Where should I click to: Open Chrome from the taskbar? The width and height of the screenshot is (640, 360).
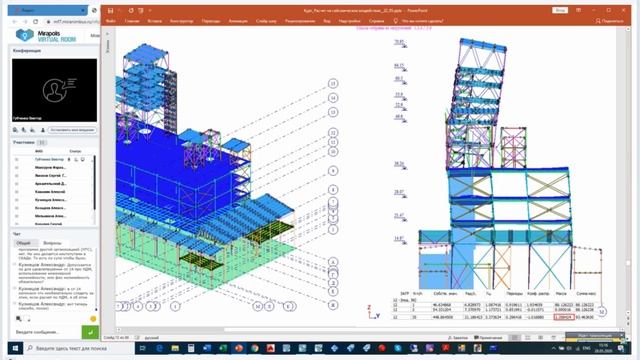pos(255,348)
